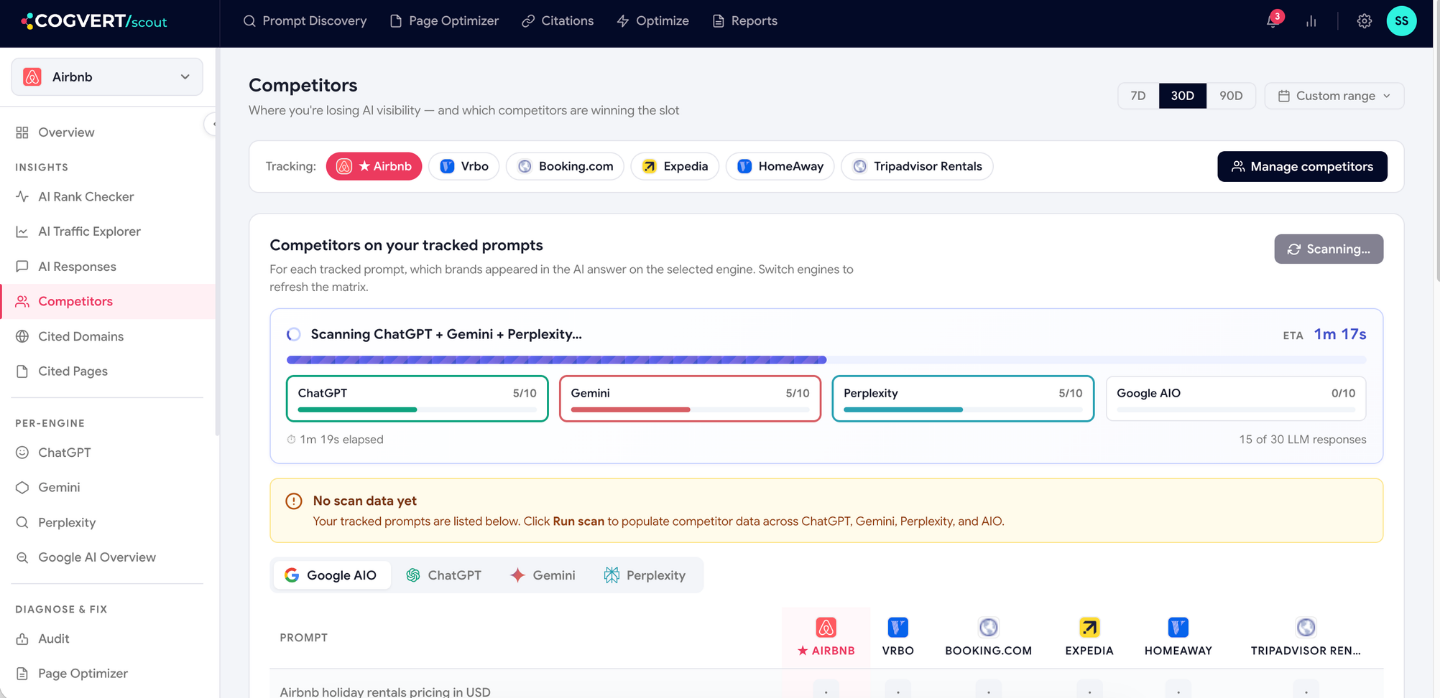Viewport: 1440px width, 698px height.
Task: Click the Cited Domains globe icon
Action: [22, 336]
